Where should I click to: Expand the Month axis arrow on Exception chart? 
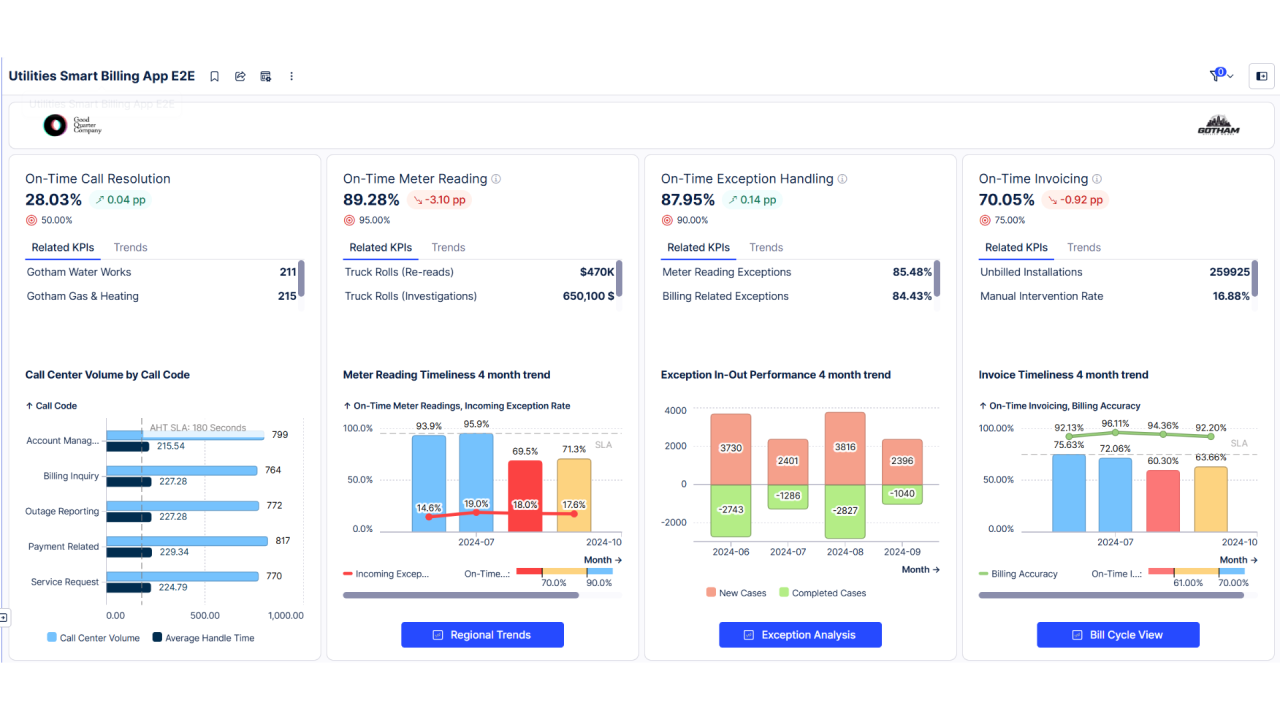tap(937, 568)
